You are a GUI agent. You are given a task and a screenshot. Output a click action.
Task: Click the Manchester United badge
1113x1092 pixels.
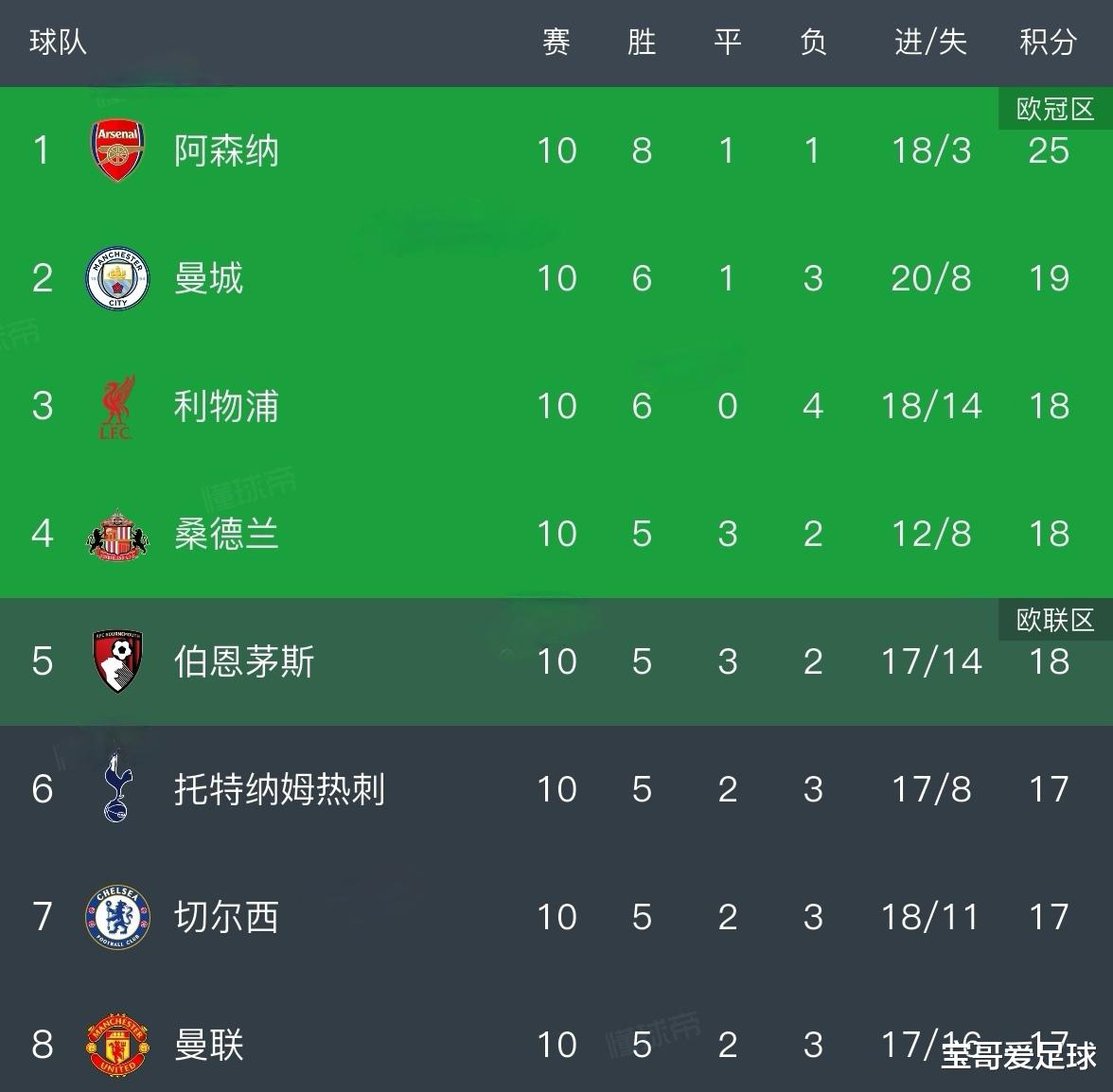coord(117,1045)
